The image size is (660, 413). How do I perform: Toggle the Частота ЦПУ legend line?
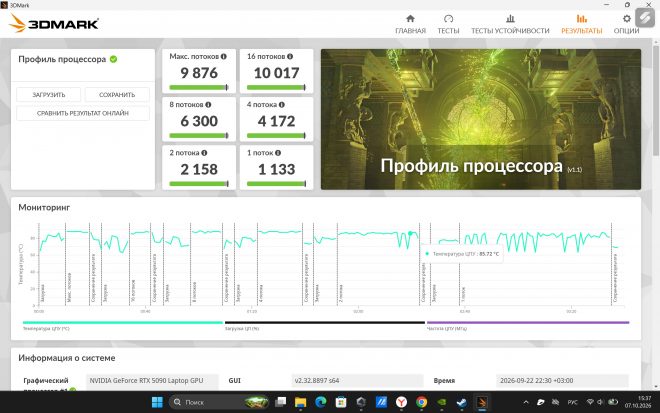[528, 323]
